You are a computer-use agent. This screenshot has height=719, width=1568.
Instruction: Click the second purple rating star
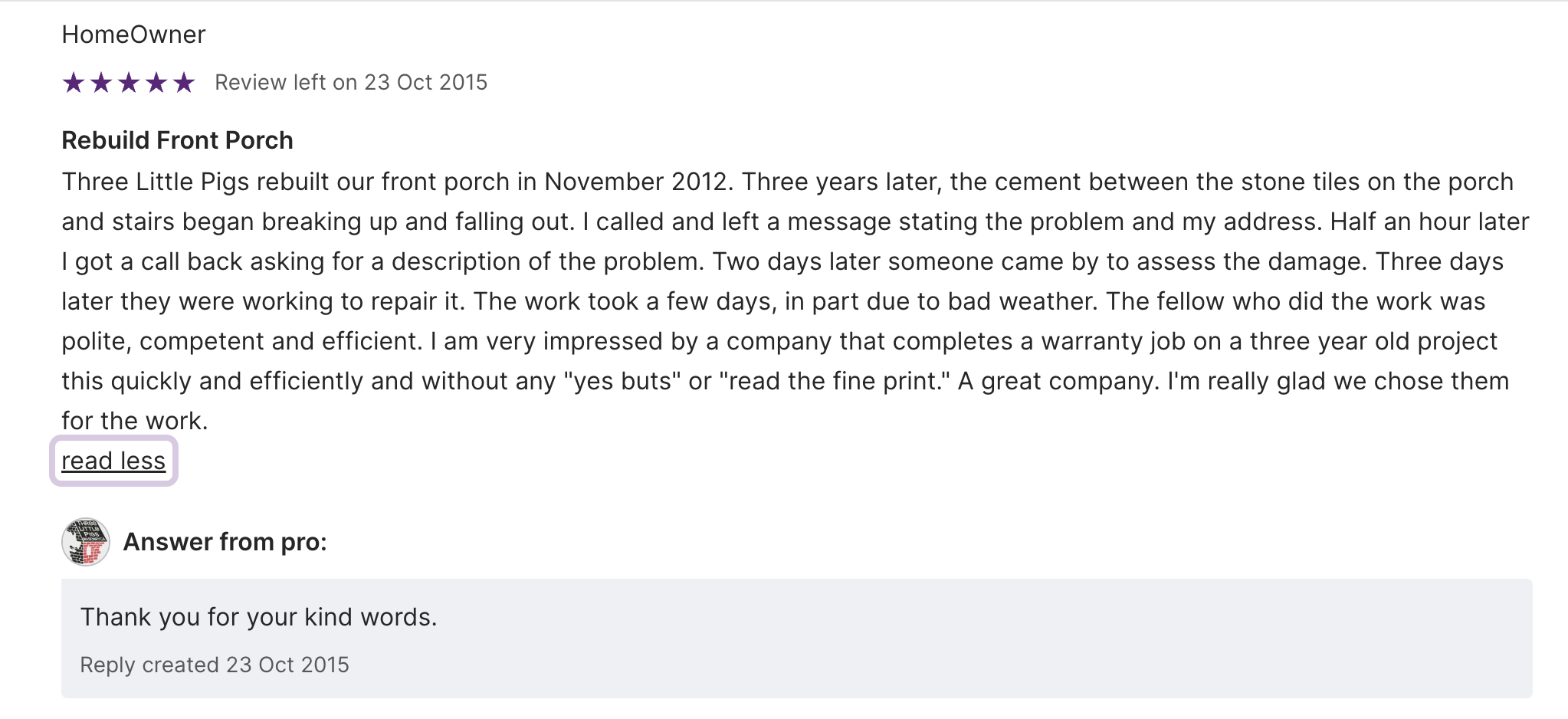[101, 82]
